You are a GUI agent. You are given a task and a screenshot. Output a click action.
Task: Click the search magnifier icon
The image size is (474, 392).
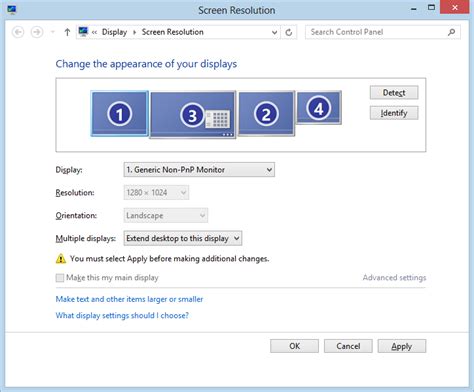tap(451, 32)
